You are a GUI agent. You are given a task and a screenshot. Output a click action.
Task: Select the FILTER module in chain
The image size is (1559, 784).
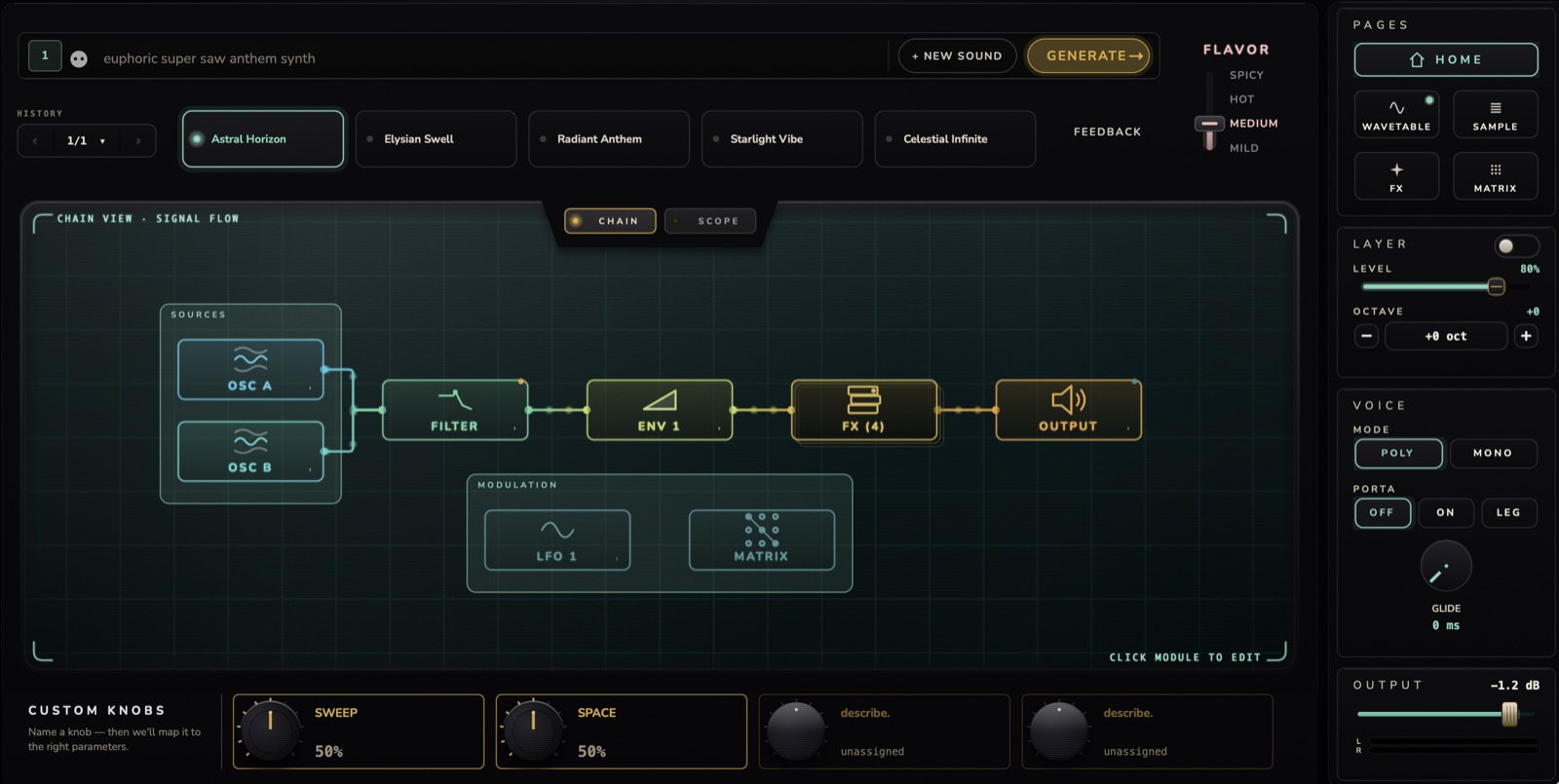tap(455, 410)
